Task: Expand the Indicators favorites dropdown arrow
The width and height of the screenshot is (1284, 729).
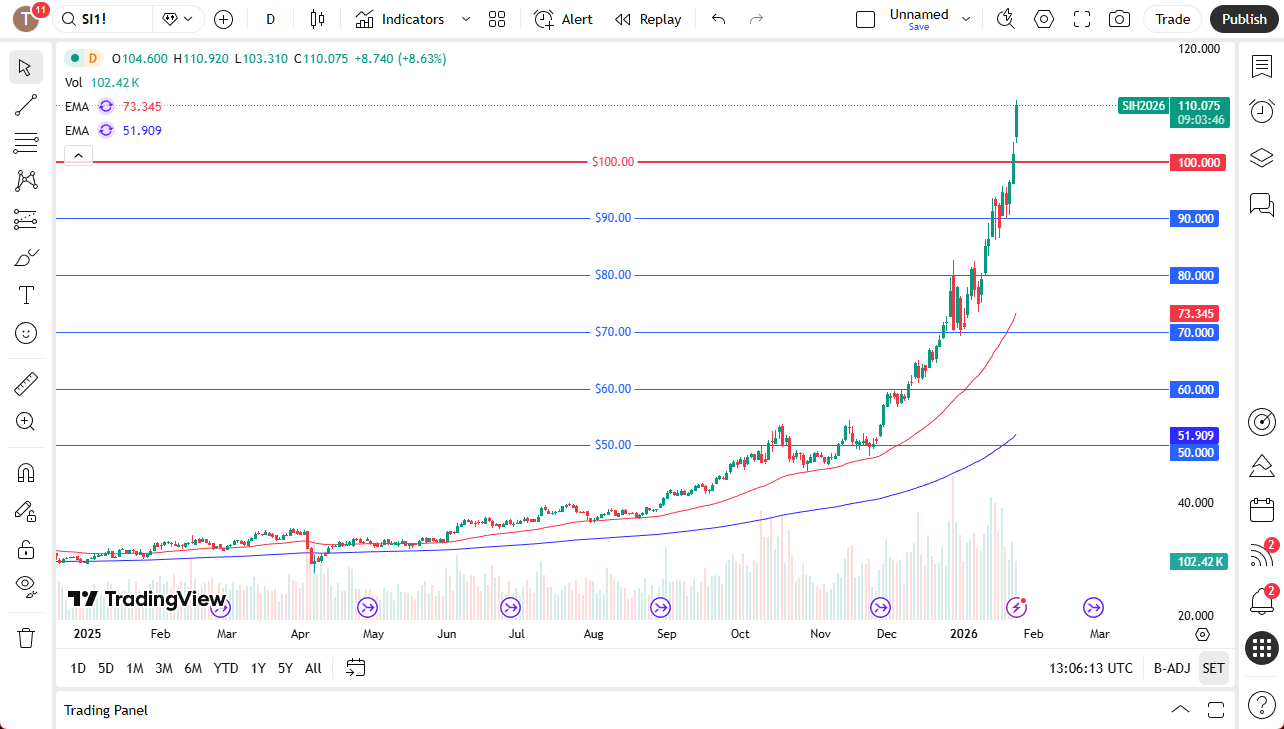Action: click(466, 19)
